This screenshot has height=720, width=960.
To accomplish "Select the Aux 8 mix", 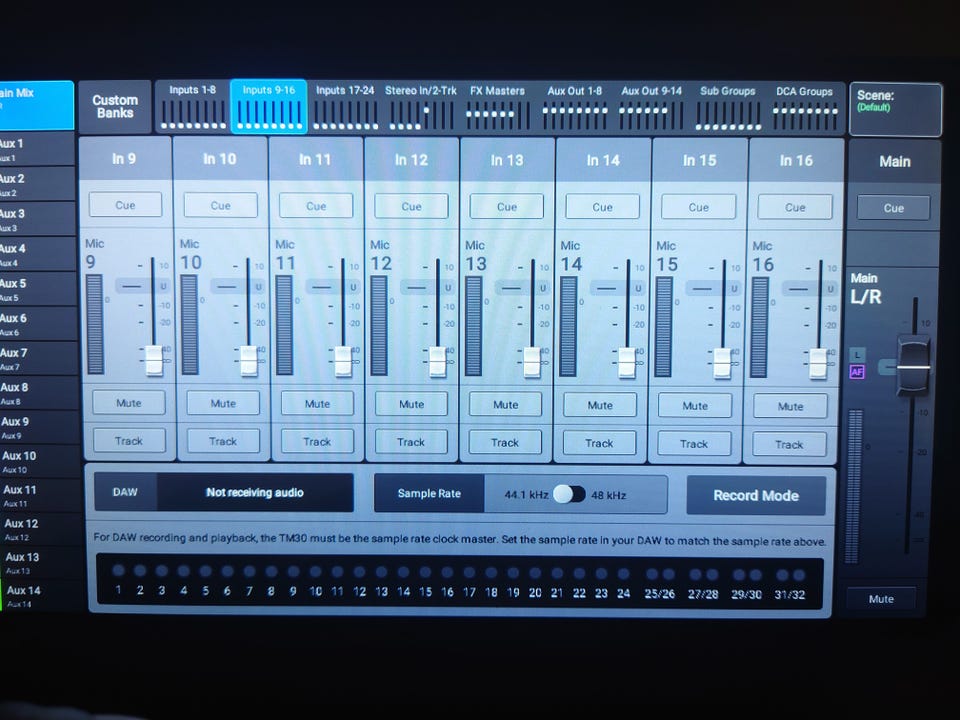I will pos(39,392).
